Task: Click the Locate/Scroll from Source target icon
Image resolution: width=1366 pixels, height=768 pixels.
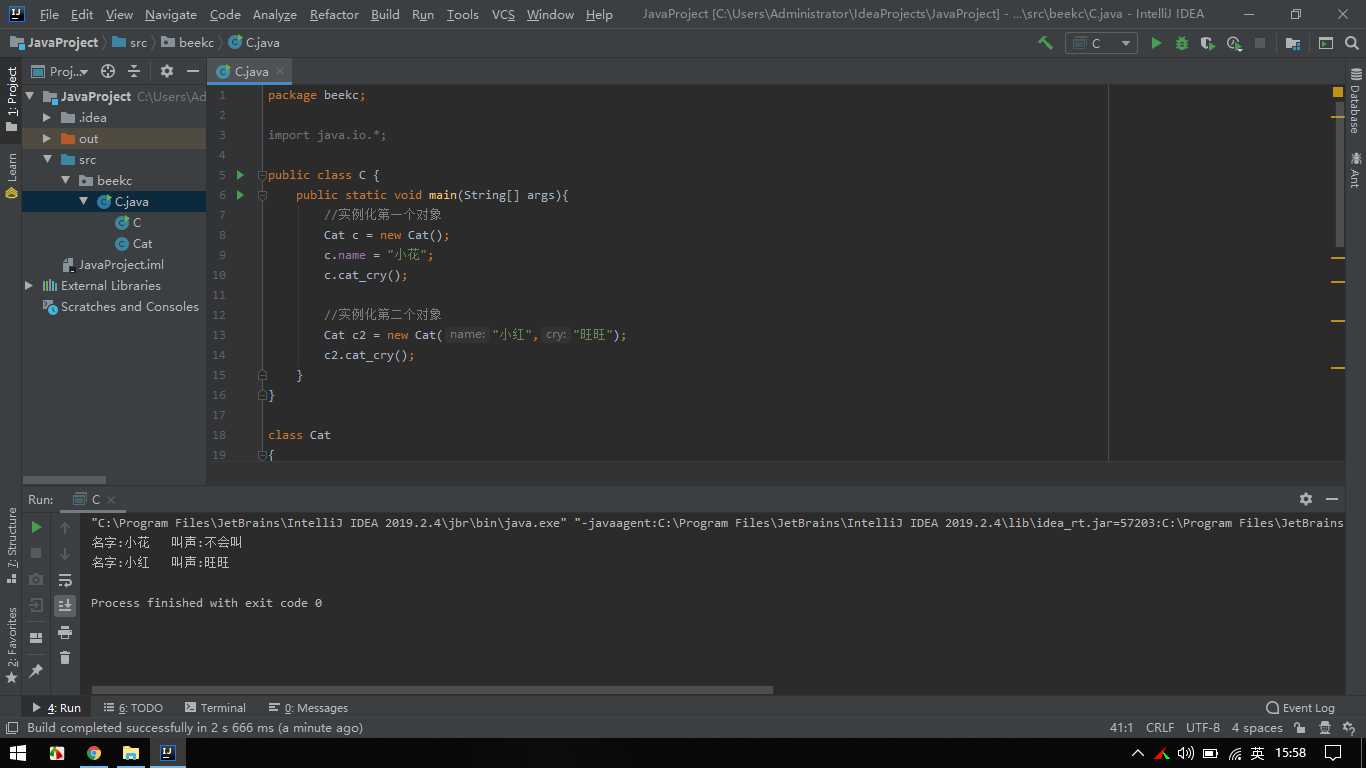Action: 108,71
